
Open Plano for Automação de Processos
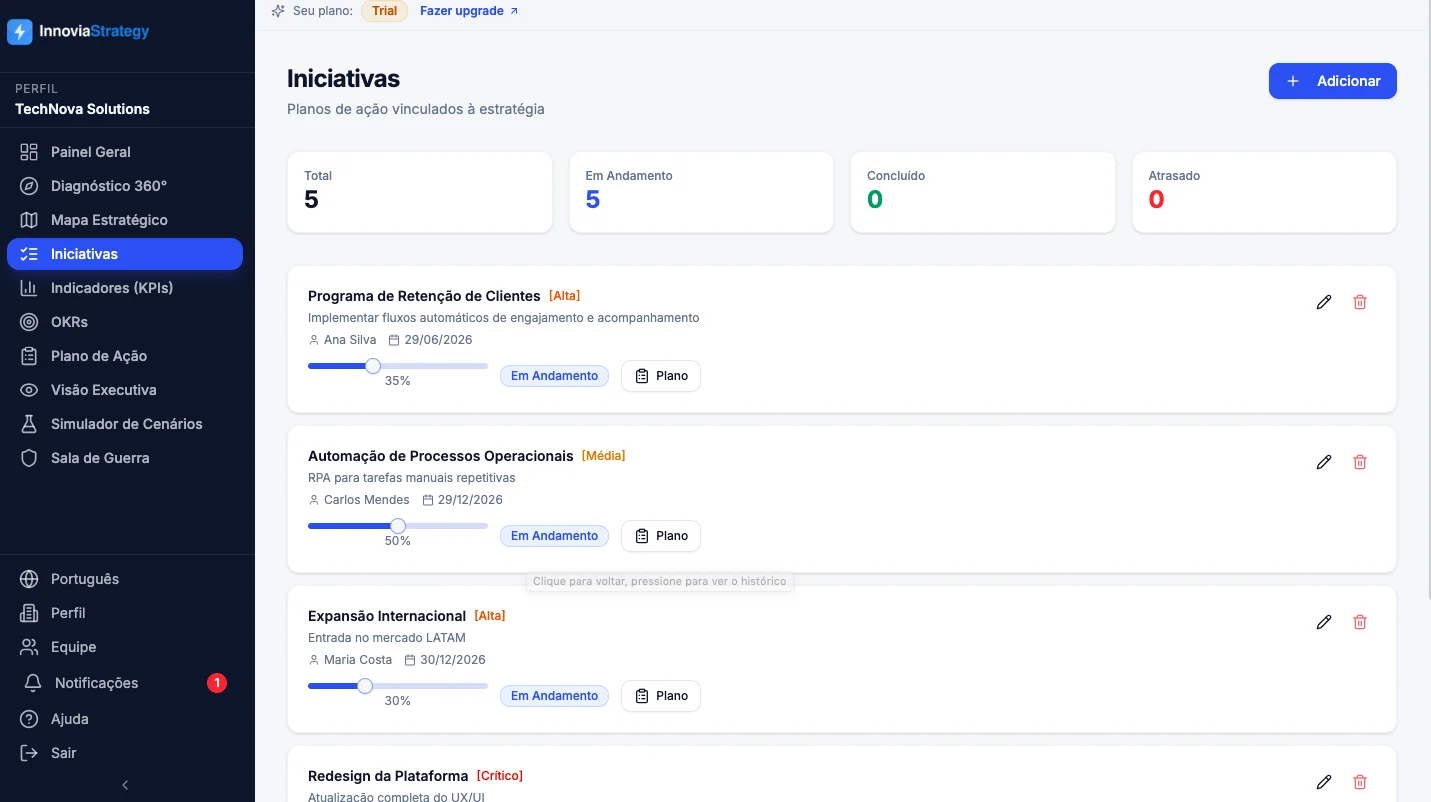coord(661,536)
